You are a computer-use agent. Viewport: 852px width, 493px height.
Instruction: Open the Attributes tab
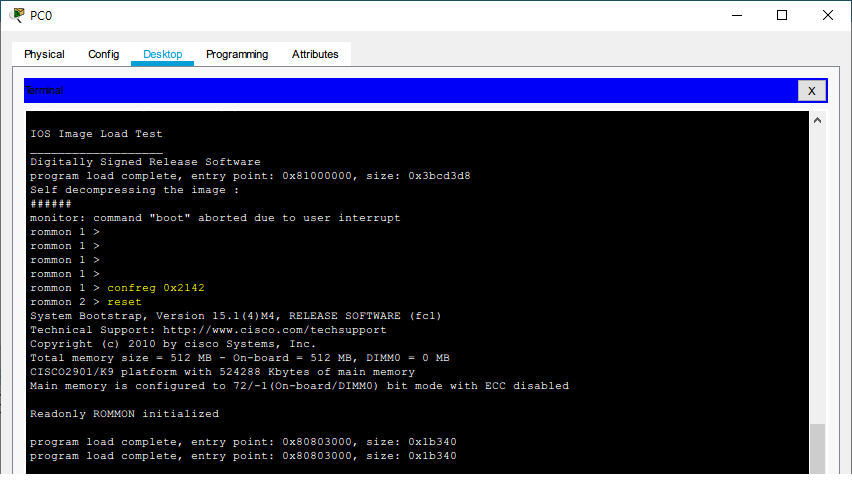[x=315, y=54]
